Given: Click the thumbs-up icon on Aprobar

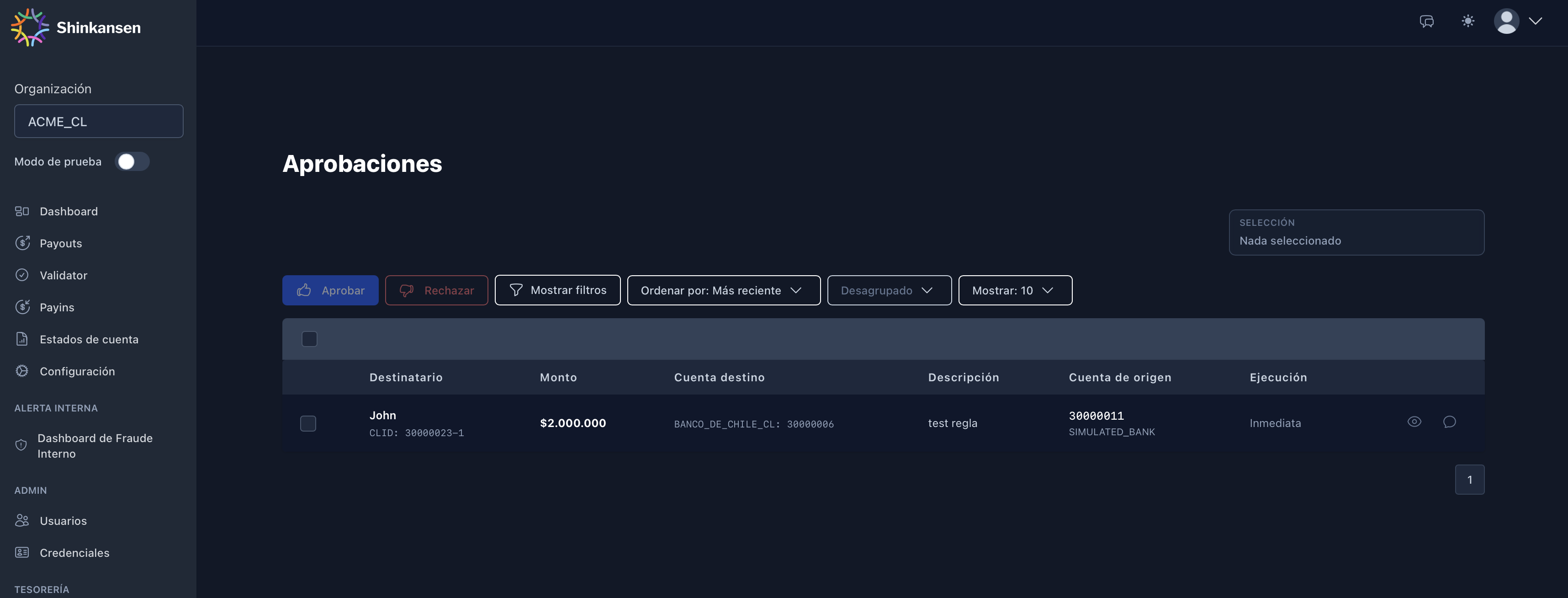Looking at the screenshot, I should pyautogui.click(x=304, y=290).
